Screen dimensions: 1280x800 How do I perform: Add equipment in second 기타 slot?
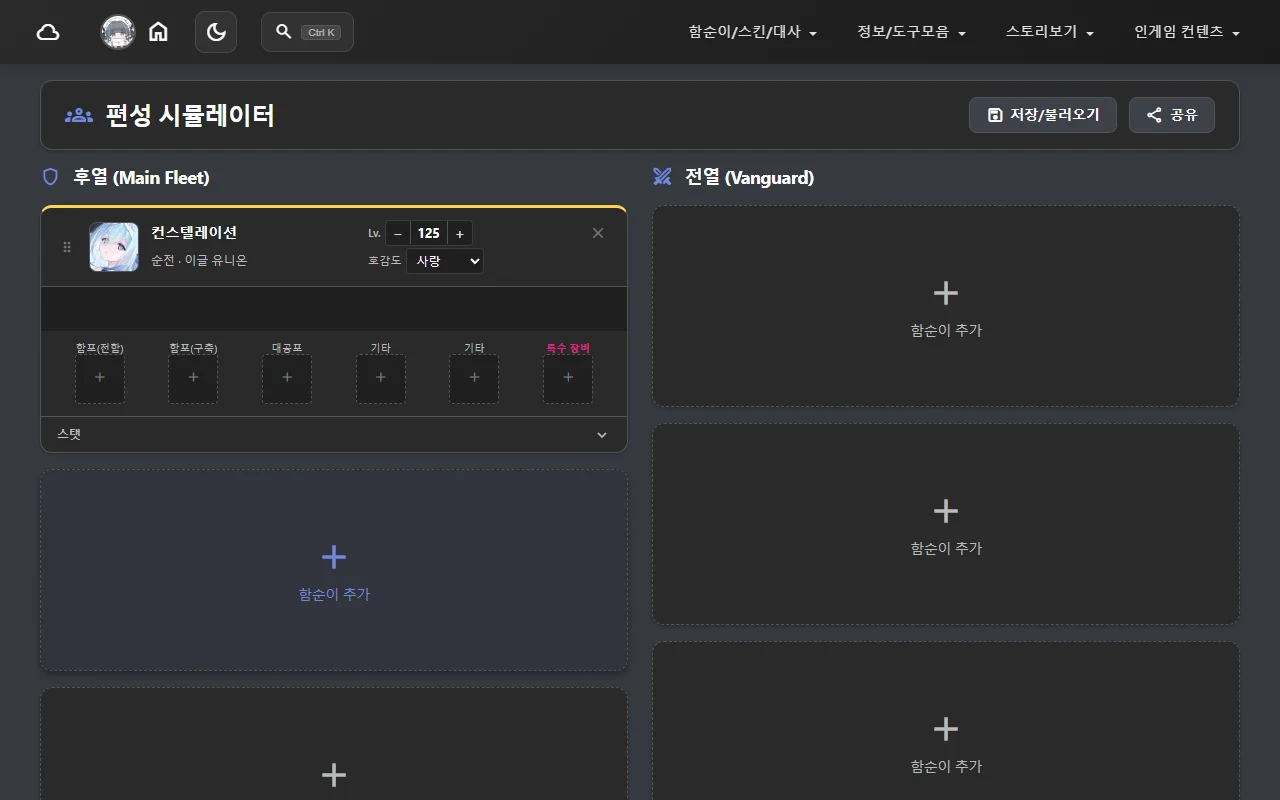[x=474, y=378]
